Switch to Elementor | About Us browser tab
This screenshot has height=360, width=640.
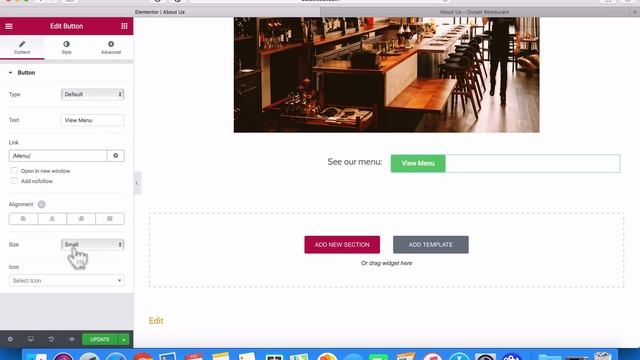coord(160,12)
